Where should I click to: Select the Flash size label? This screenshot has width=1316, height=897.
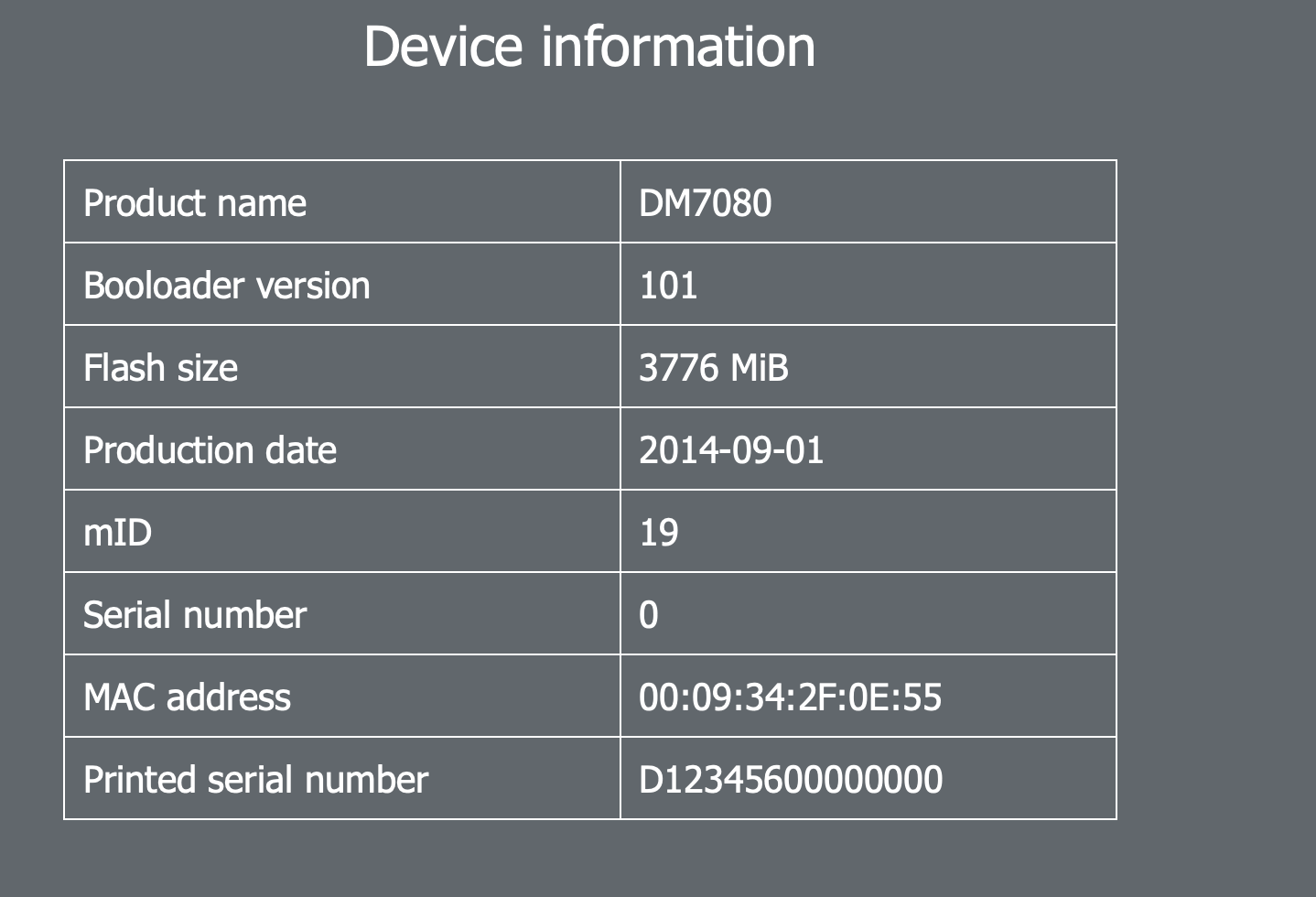[x=160, y=368]
